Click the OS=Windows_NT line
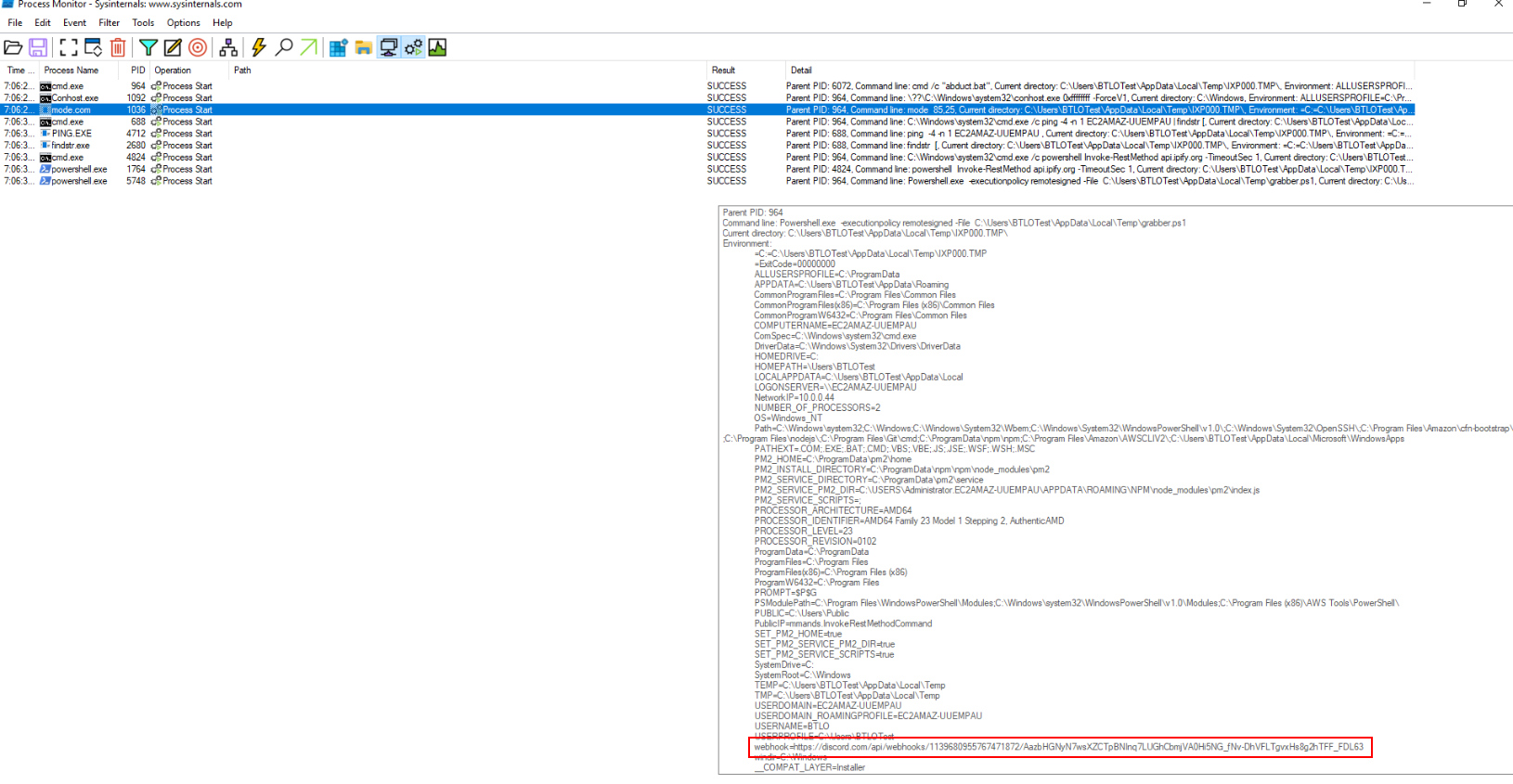 [788, 418]
